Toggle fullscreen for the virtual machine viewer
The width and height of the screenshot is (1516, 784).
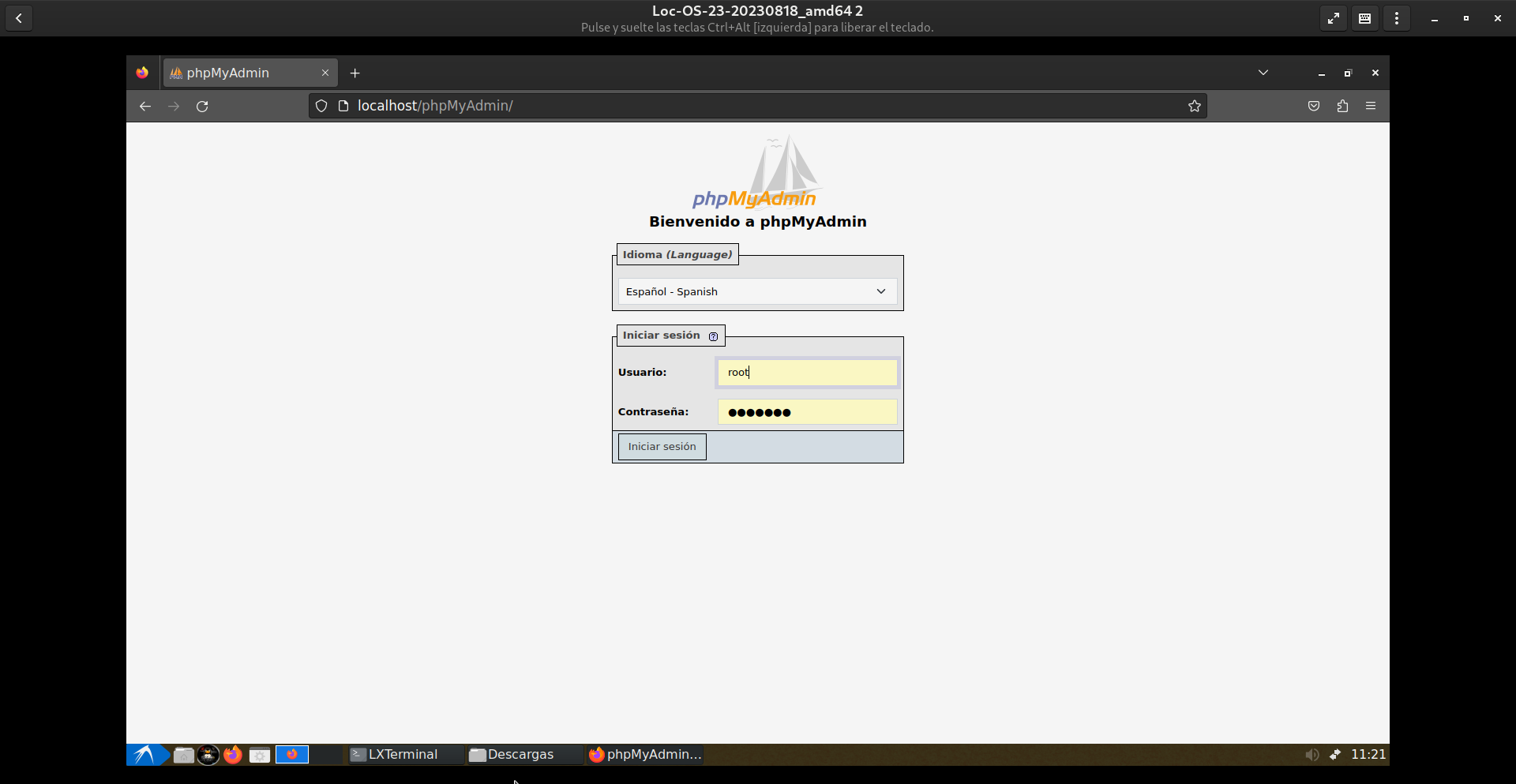pos(1333,18)
